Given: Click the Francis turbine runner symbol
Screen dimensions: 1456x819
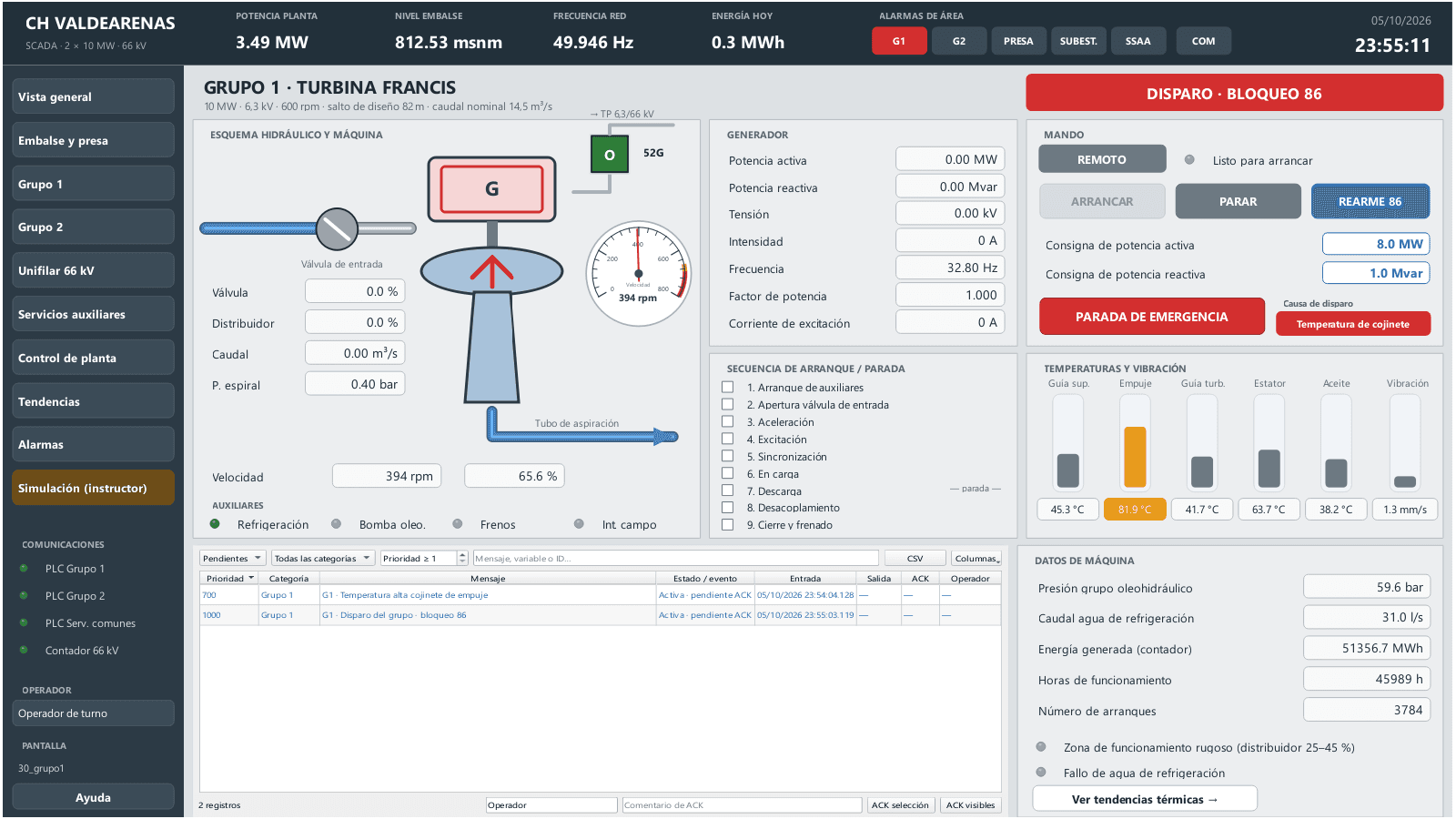Looking at the screenshot, I should 491,270.
